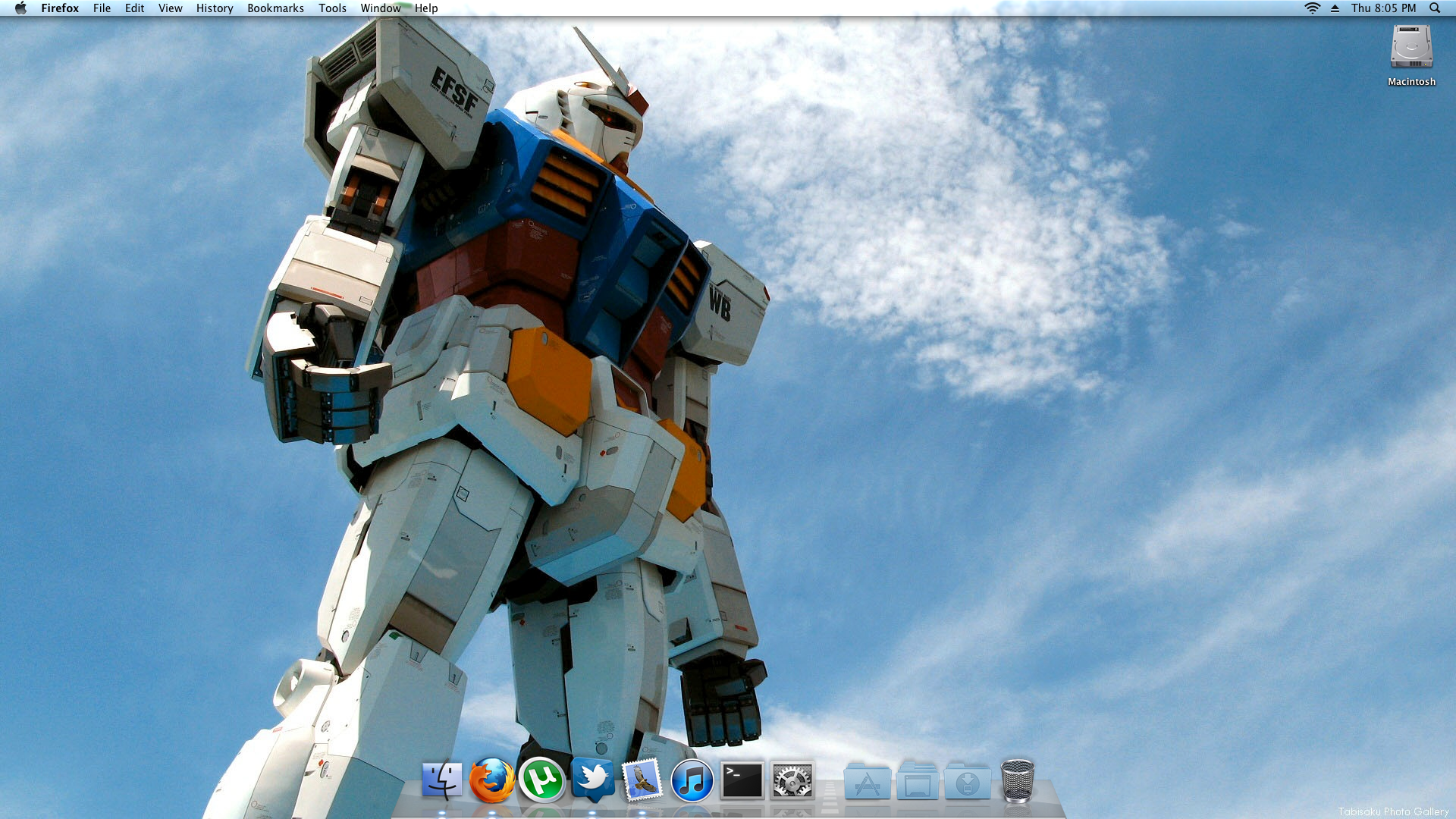Open the History menu

click(x=215, y=8)
